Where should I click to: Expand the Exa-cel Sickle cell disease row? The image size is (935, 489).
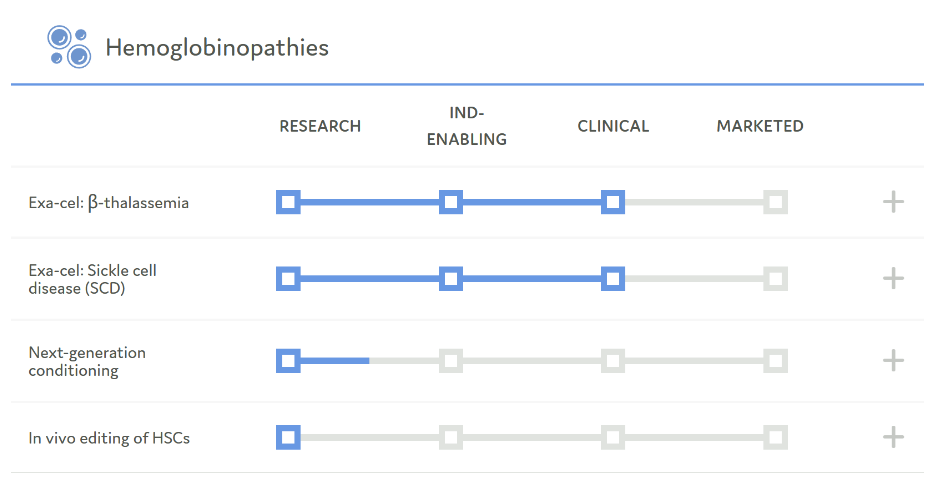click(893, 278)
